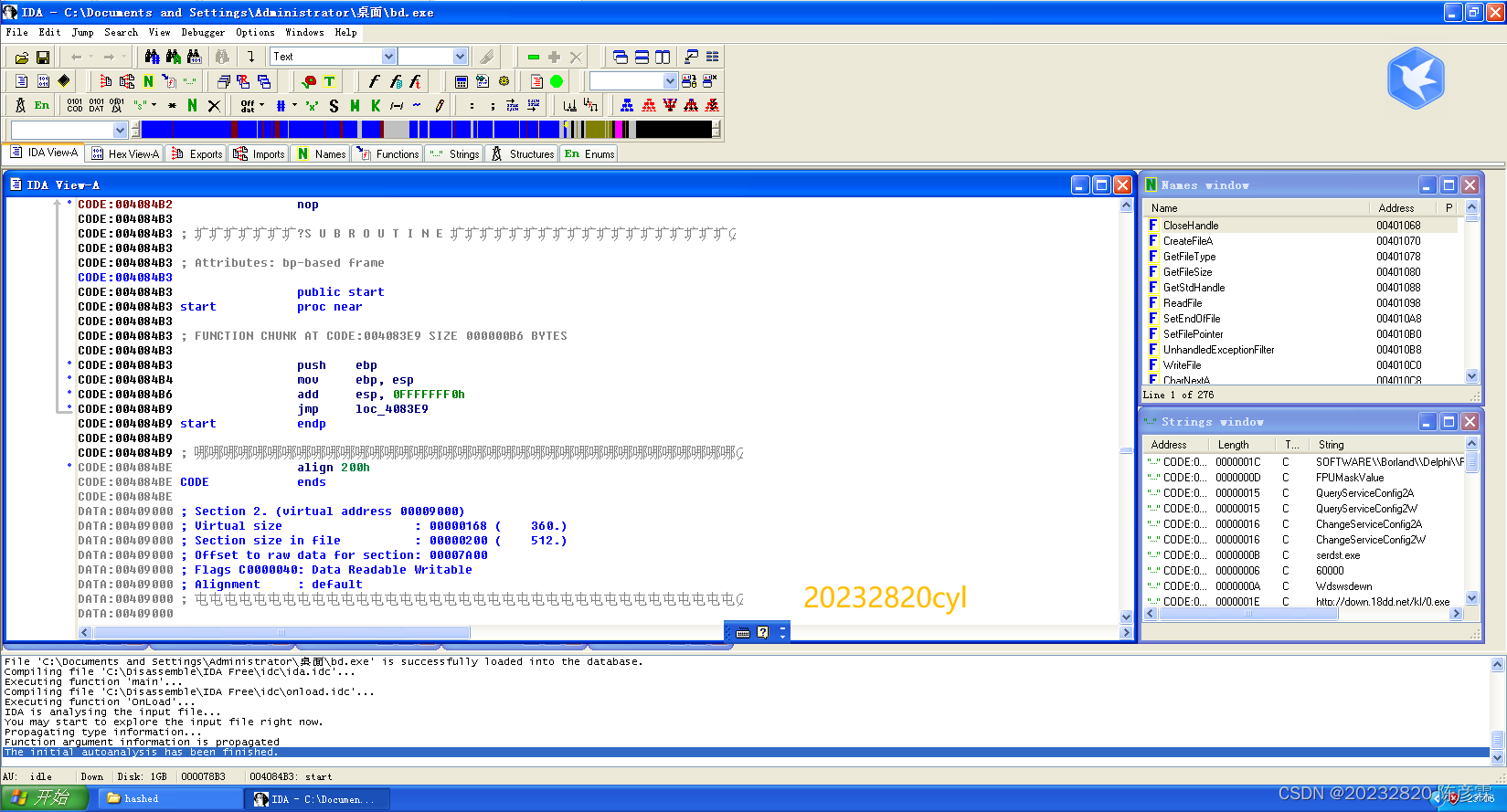The image size is (1507, 812).
Task: Click the 0101 COD convert-to-code icon
Action: point(75,105)
